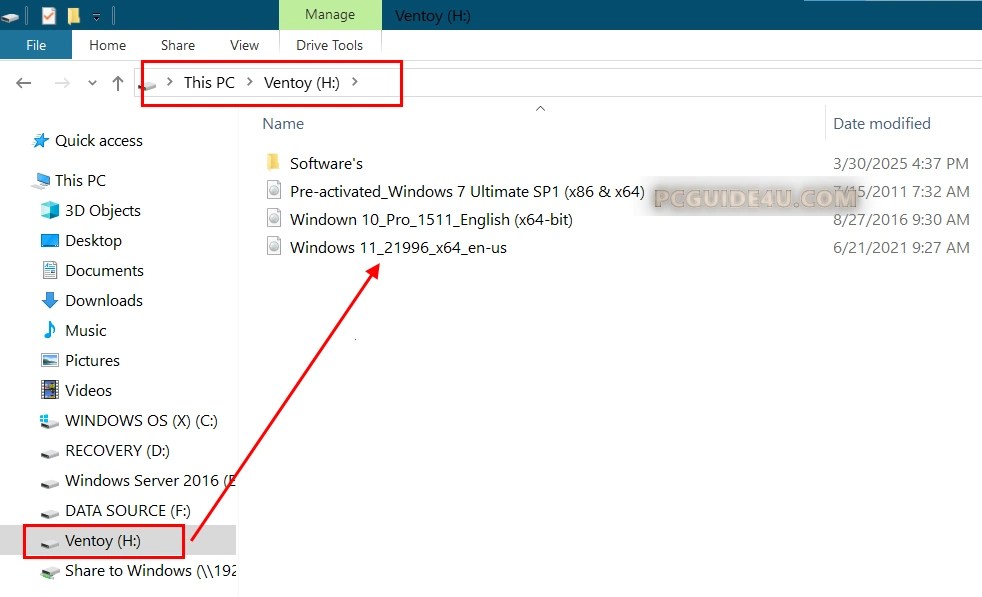This screenshot has width=982, height=597.
Task: Open recent locations dropdown arrow
Action: [92, 83]
